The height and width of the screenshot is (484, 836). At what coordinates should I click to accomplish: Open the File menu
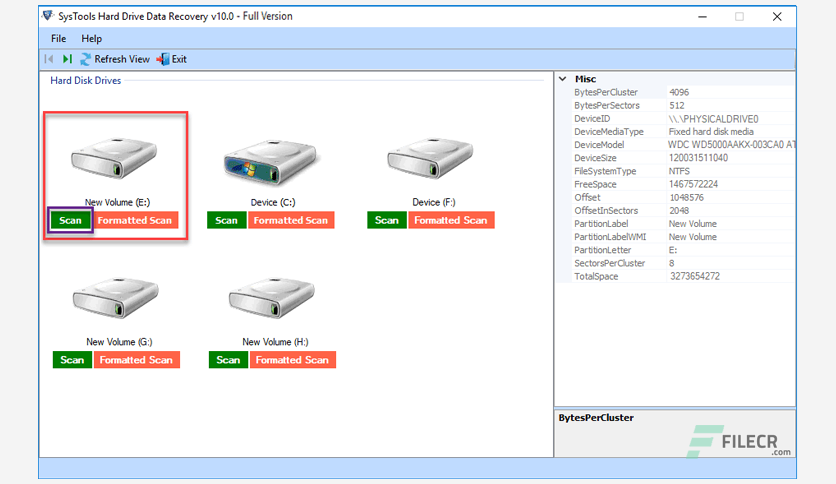(59, 38)
